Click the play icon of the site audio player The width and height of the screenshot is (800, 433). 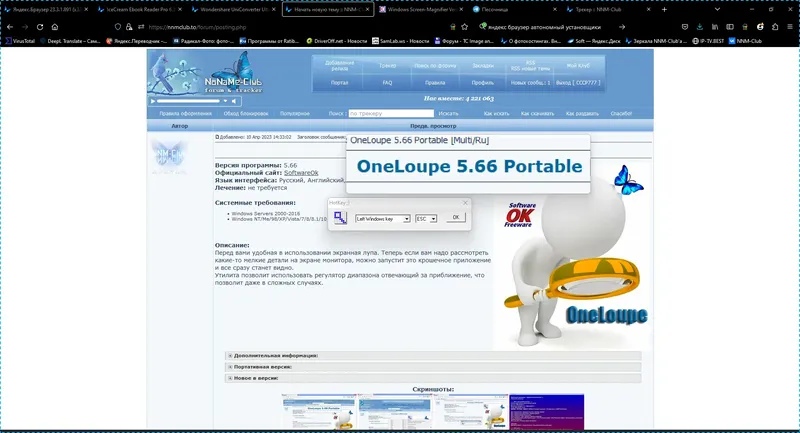(x=153, y=101)
